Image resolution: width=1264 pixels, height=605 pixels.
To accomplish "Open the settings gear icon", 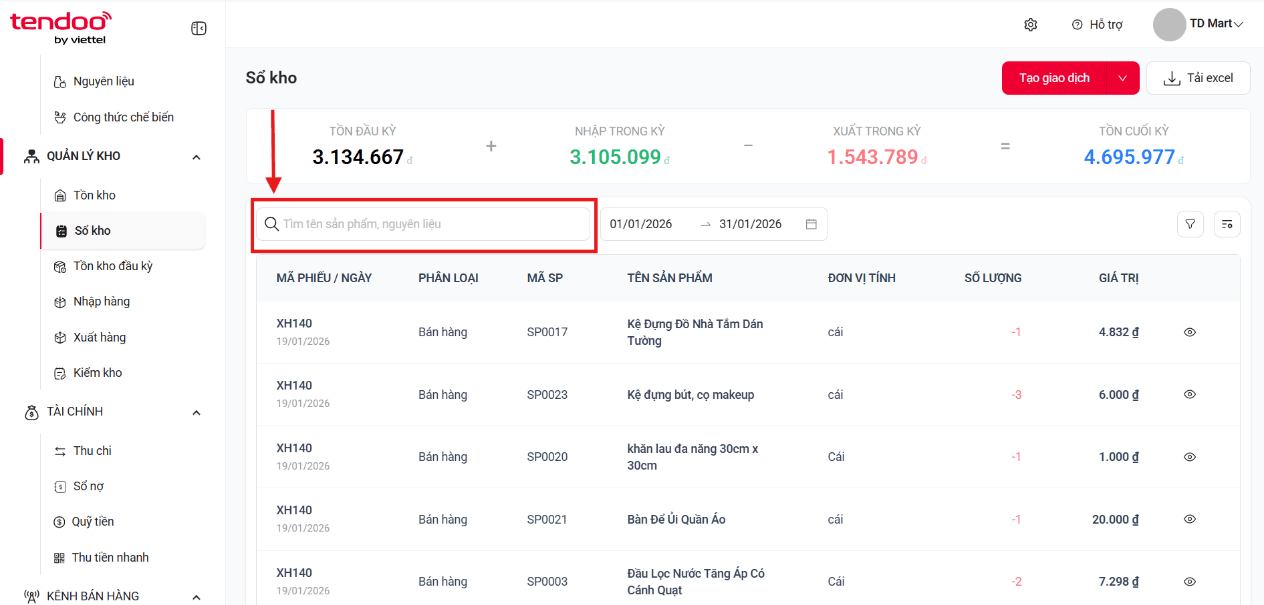I will tap(1031, 24).
